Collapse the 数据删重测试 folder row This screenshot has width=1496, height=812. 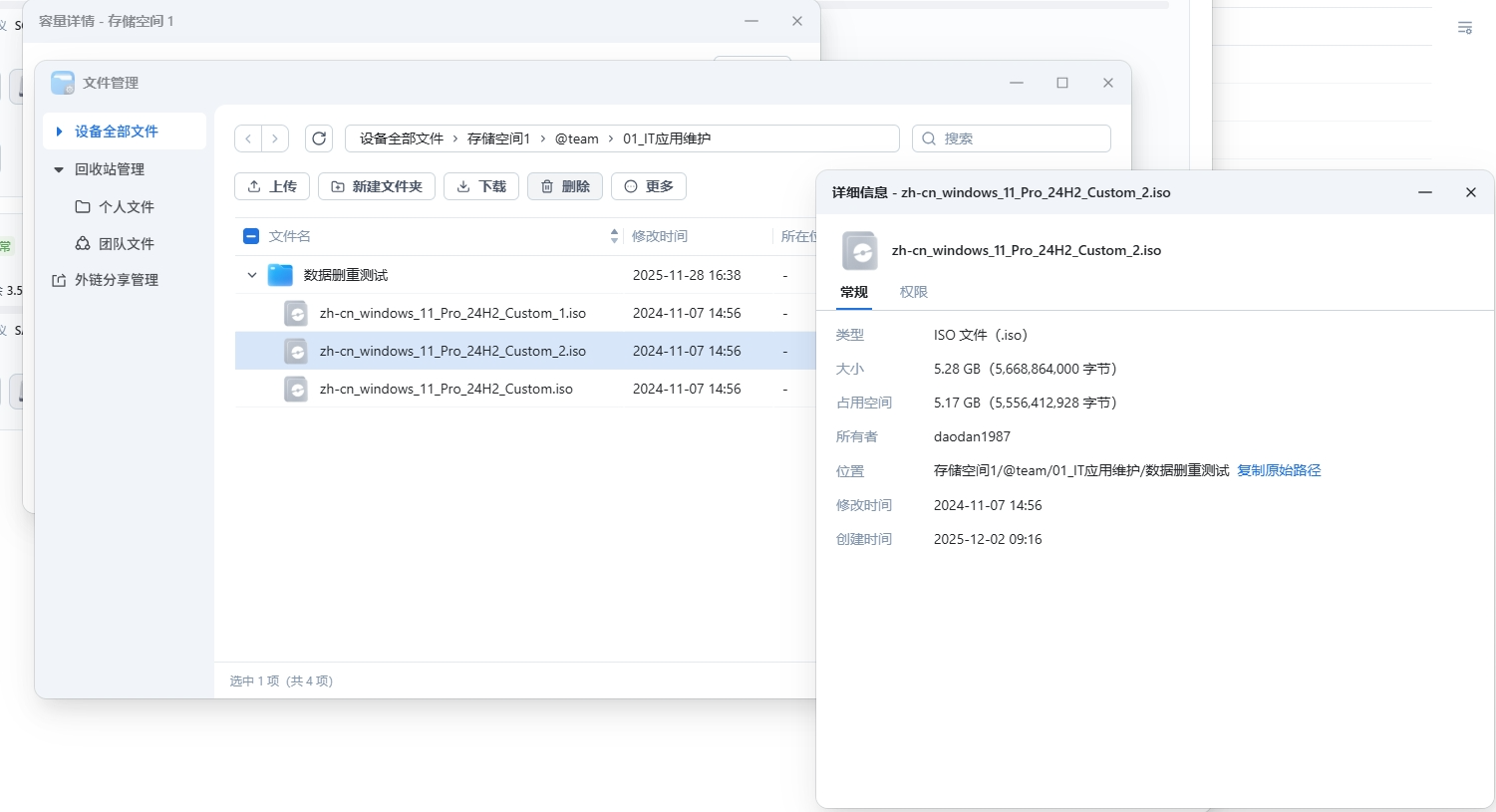click(252, 275)
